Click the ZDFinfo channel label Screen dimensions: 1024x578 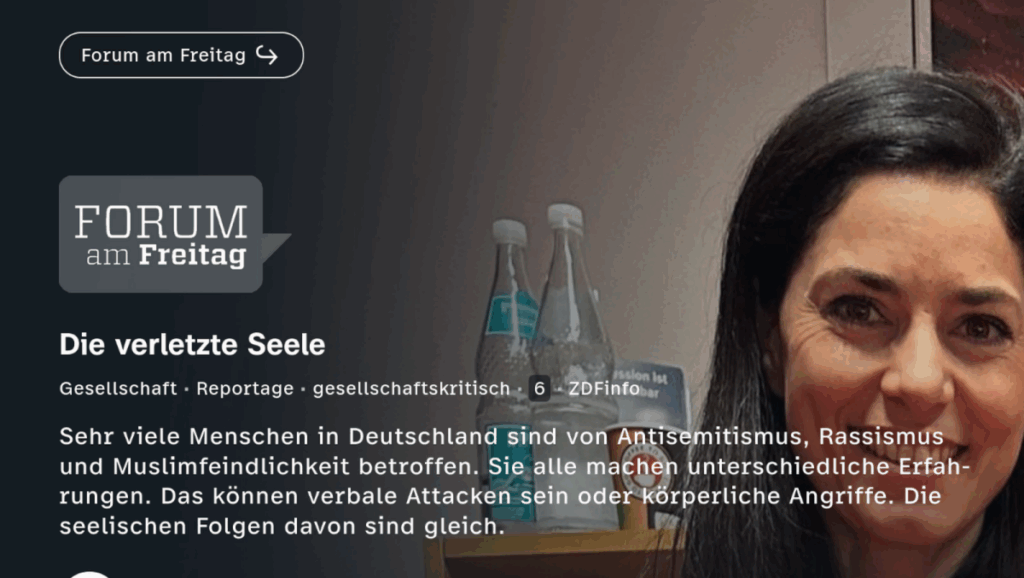[x=604, y=389]
